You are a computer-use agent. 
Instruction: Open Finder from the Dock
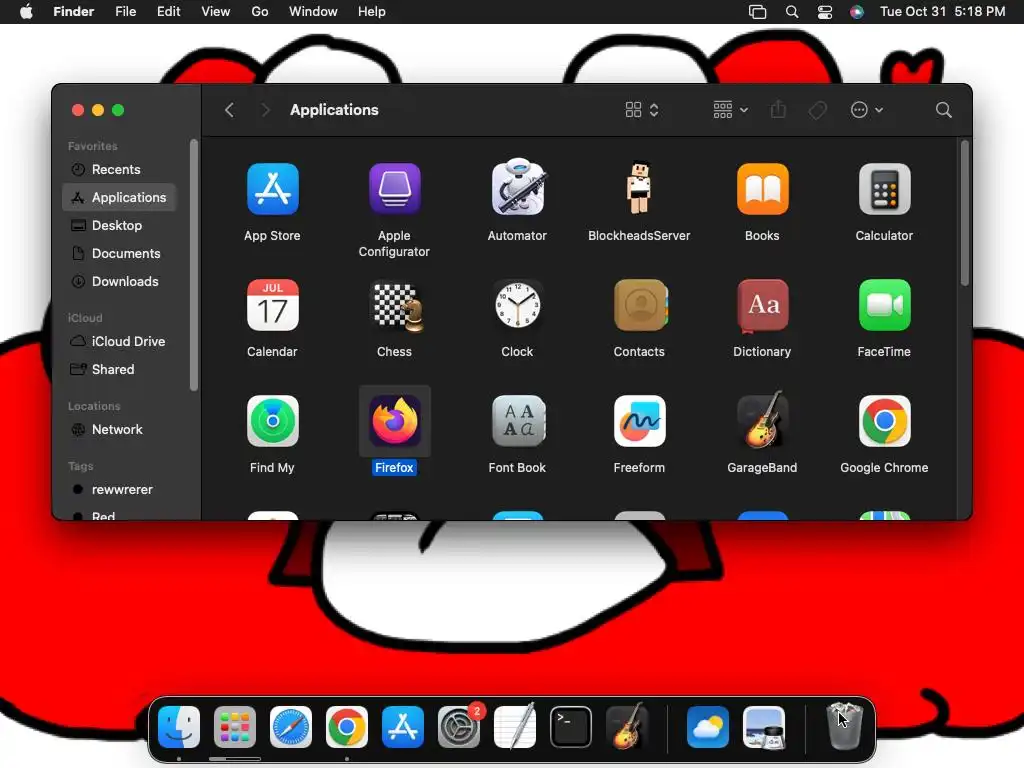tap(179, 727)
